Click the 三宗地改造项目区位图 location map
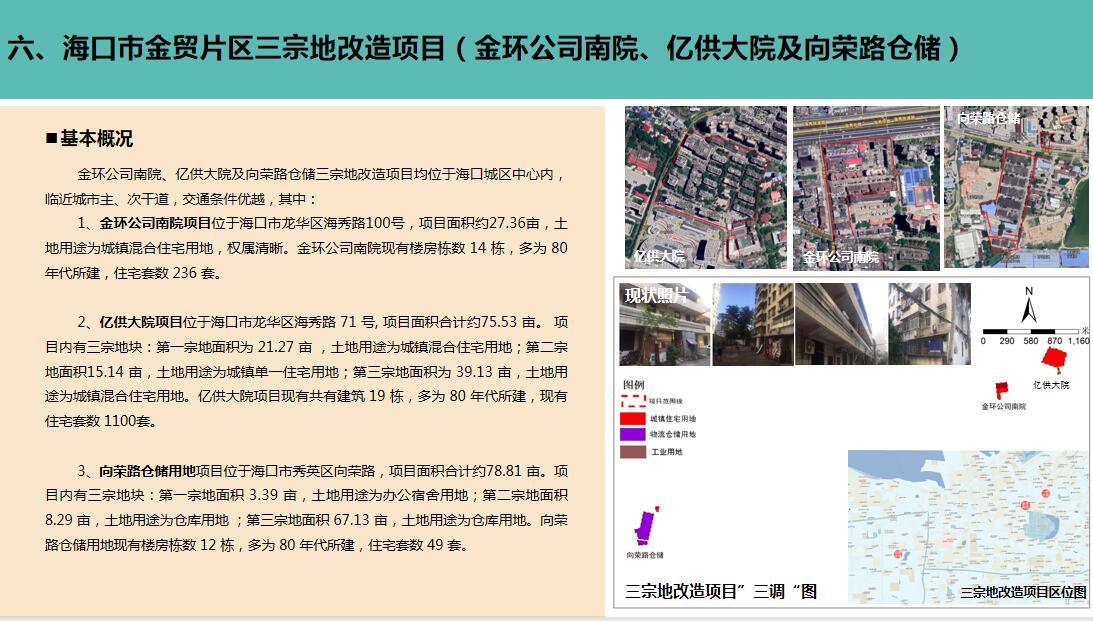The width and height of the screenshot is (1093, 621). coord(968,526)
